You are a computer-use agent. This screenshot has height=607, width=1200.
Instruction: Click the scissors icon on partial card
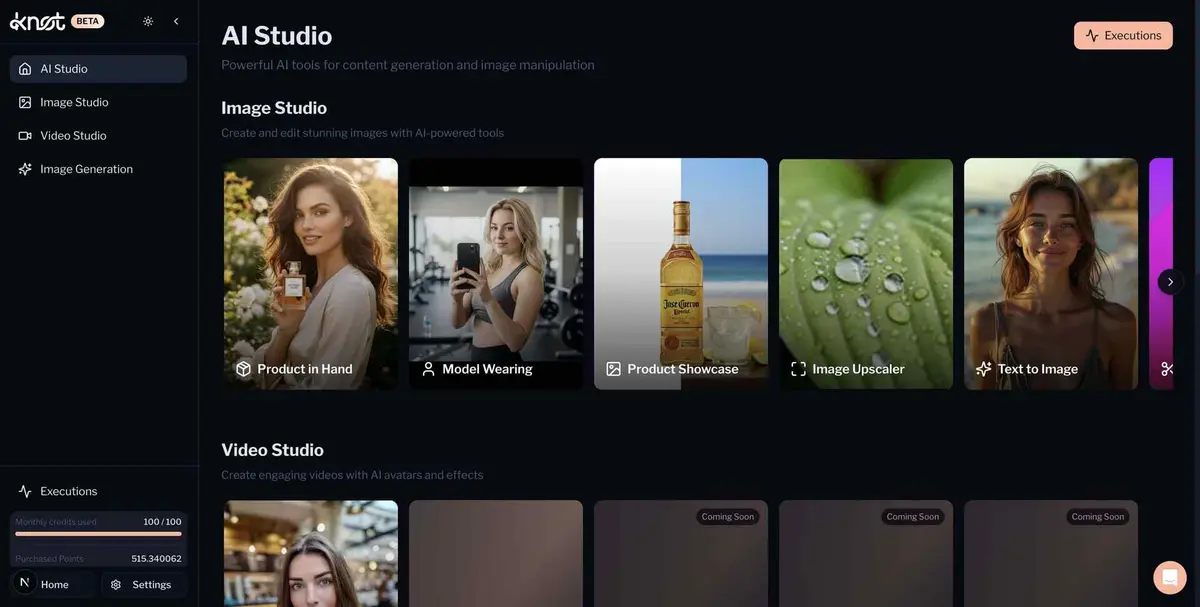pos(1167,369)
